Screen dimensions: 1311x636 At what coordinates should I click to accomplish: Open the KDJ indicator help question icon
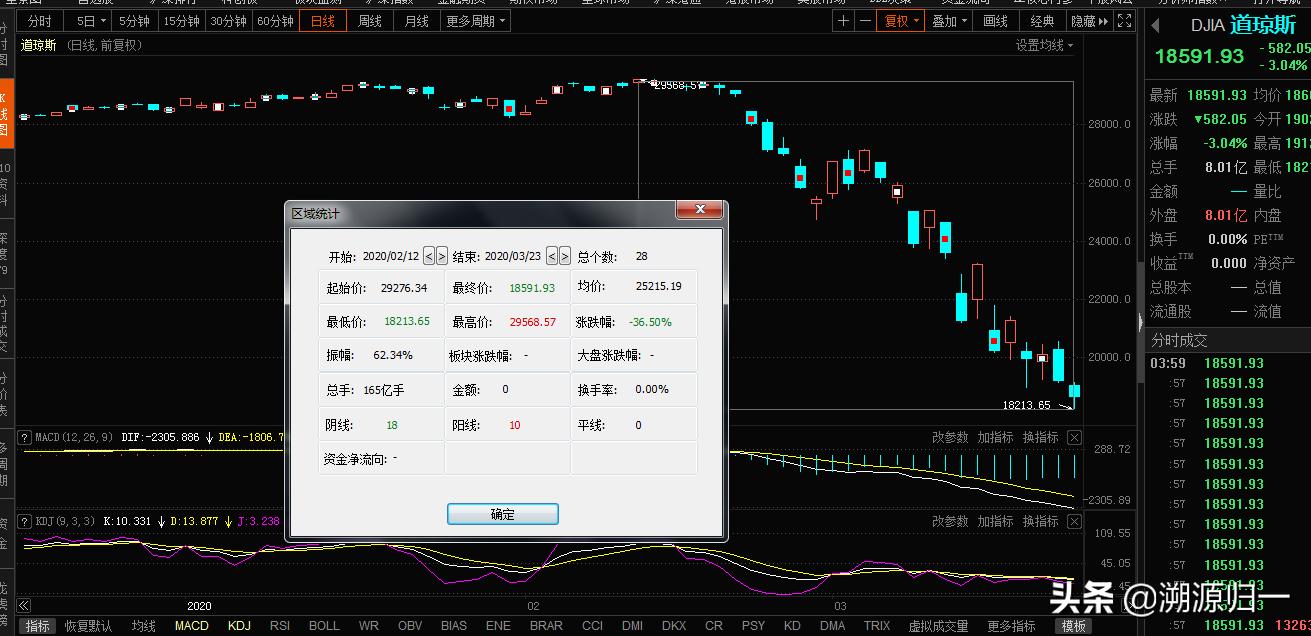[27, 521]
